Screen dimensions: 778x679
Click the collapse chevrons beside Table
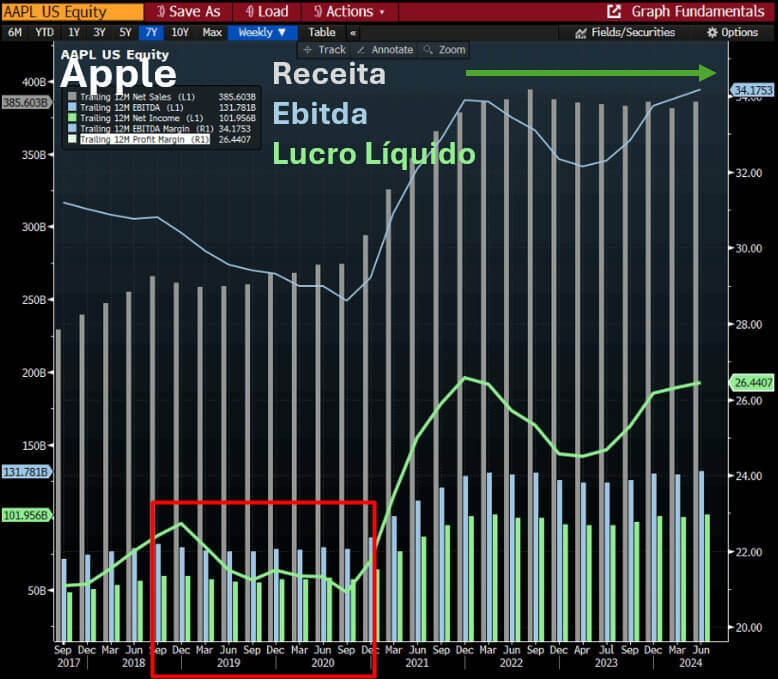click(353, 33)
